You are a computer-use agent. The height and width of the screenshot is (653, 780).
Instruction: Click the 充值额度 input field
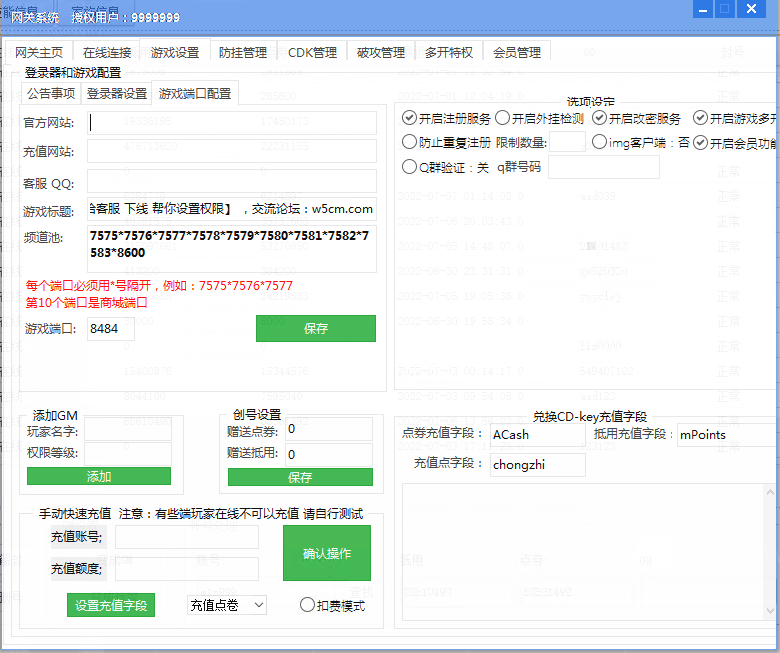coord(187,568)
